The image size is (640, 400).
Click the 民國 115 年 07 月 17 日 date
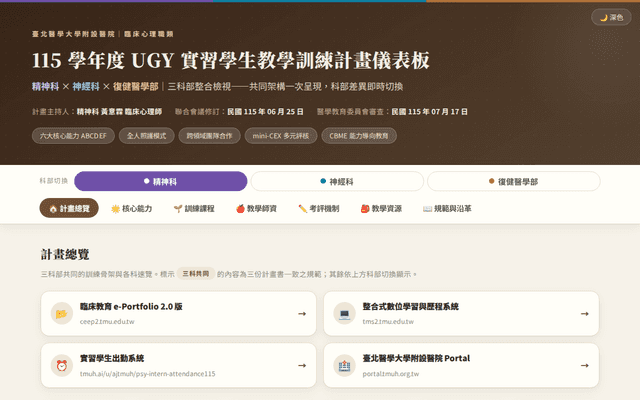pyautogui.click(x=429, y=111)
